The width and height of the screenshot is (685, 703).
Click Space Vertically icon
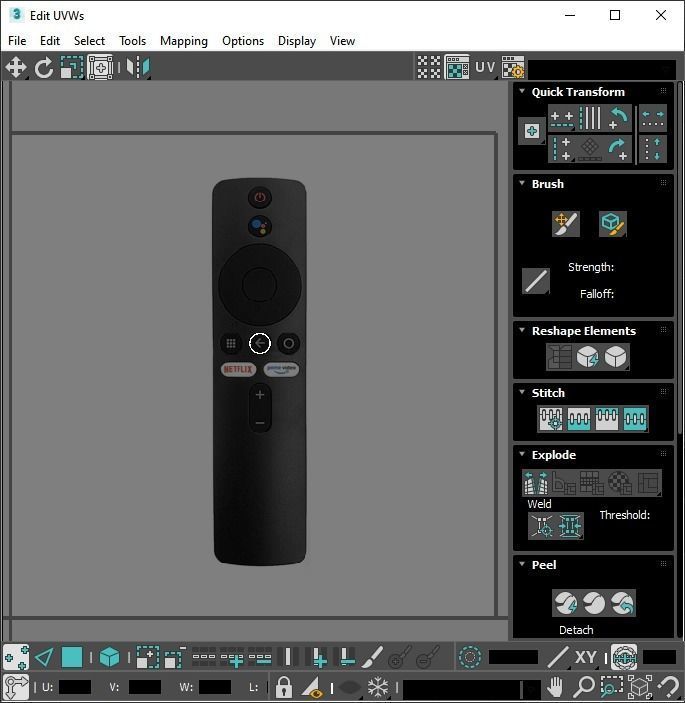[x=653, y=149]
